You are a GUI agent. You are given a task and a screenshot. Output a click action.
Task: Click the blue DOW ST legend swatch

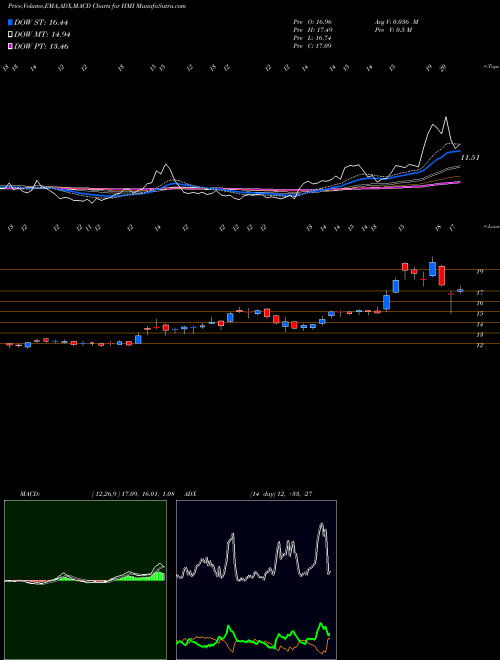10,22
